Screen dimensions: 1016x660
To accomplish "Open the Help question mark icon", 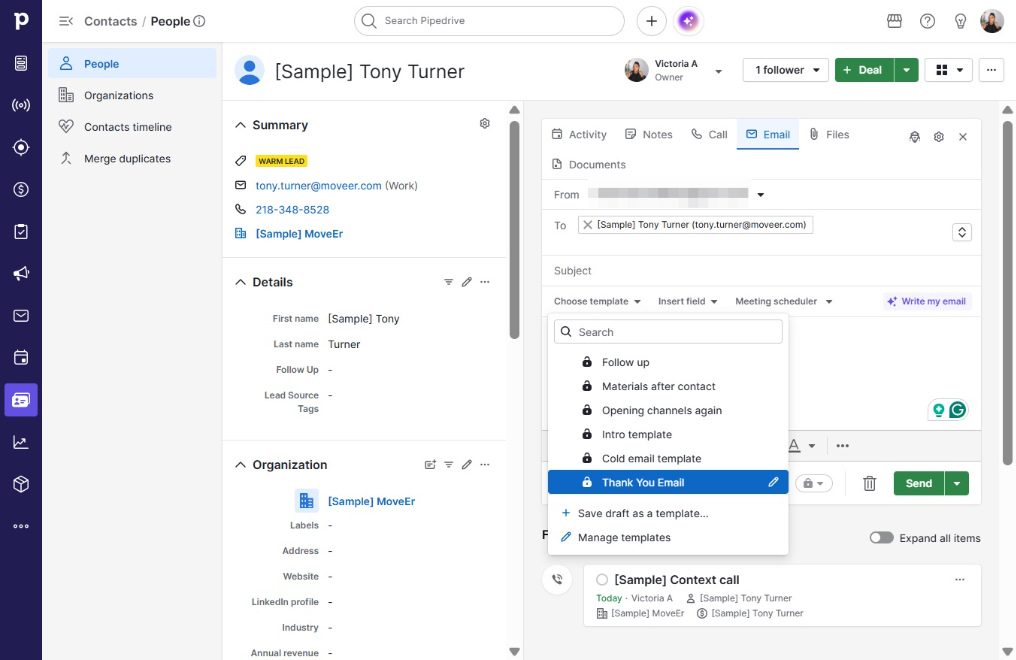I will [x=927, y=21].
